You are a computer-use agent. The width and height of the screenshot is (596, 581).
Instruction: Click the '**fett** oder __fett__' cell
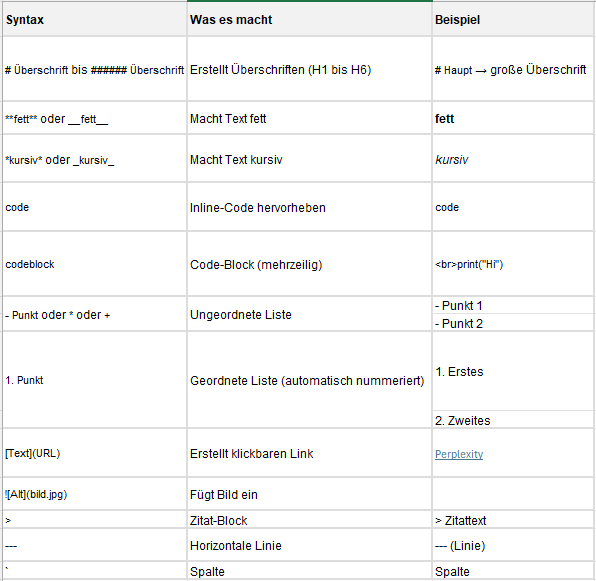click(94, 118)
